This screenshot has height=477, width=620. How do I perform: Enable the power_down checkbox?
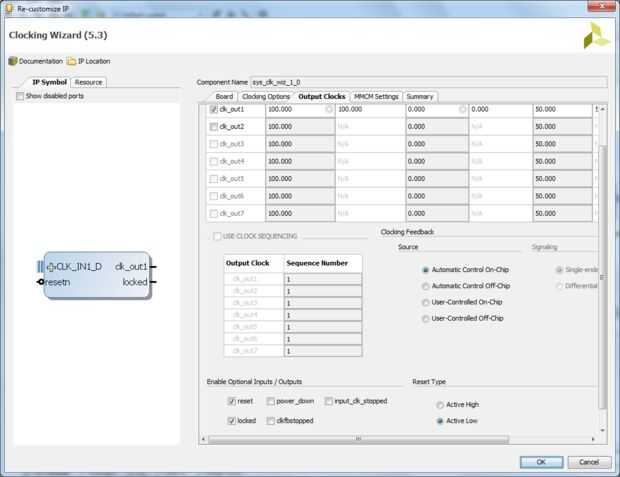pyautogui.click(x=270, y=401)
